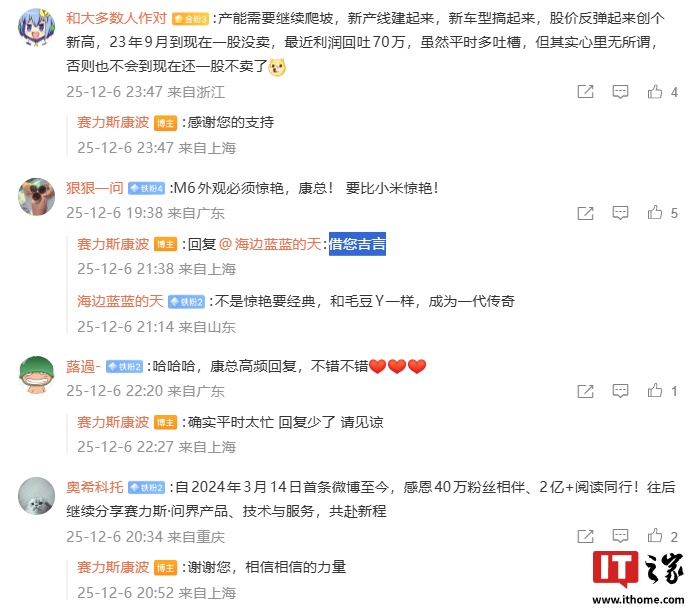Open 奥希科托 username link
The image size is (696, 614).
95,487
